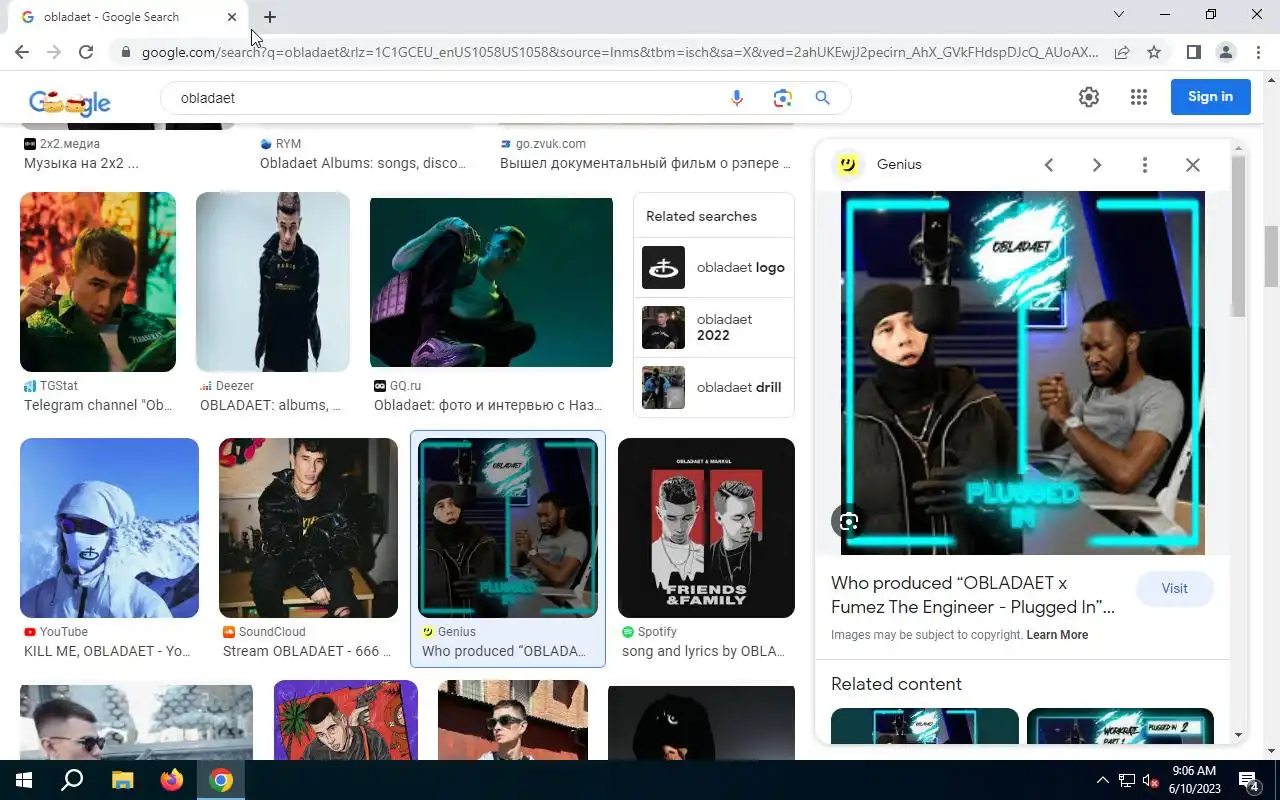Bookmark this tab with the star icon
1280x800 pixels.
pos(1154,52)
